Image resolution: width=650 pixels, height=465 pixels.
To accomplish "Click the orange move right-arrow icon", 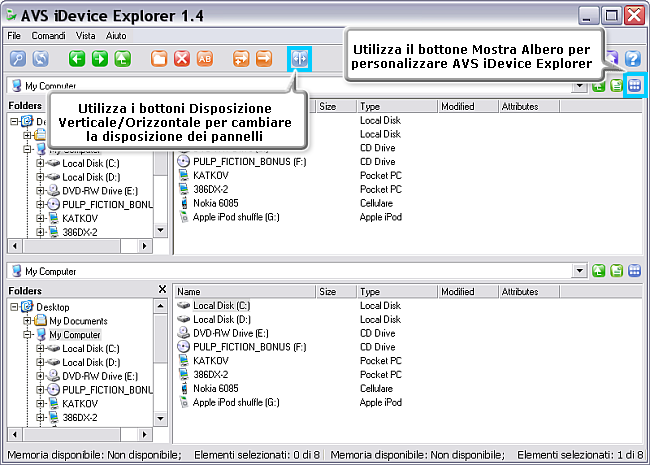I will pyautogui.click(x=264, y=59).
